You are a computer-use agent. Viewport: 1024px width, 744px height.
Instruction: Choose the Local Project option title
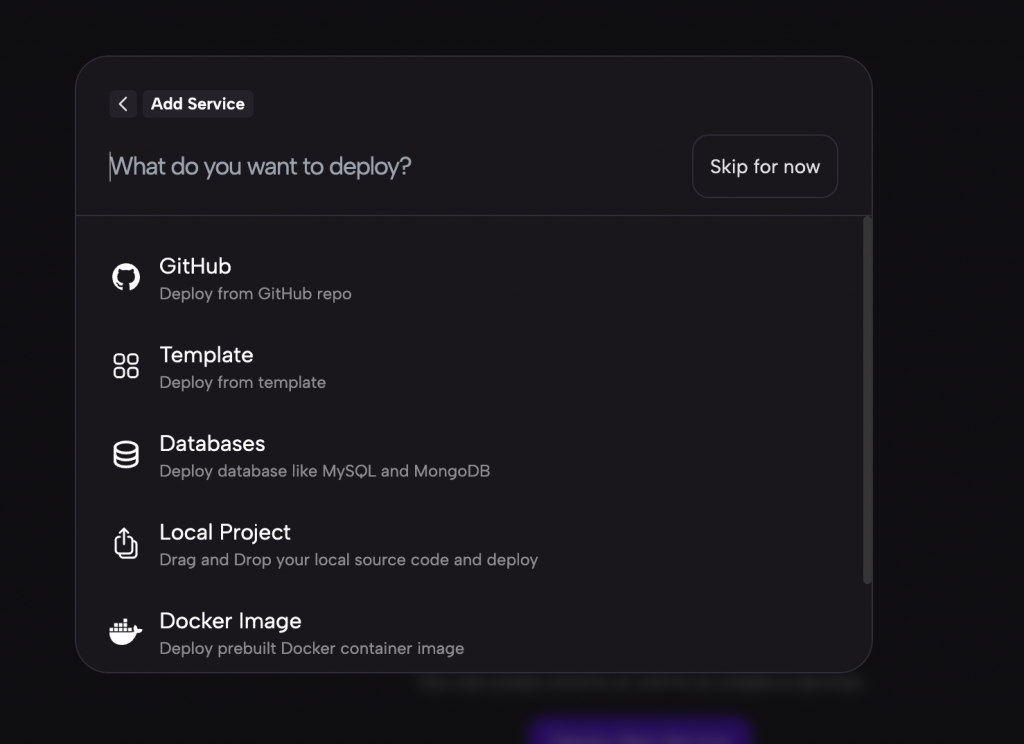pos(225,532)
